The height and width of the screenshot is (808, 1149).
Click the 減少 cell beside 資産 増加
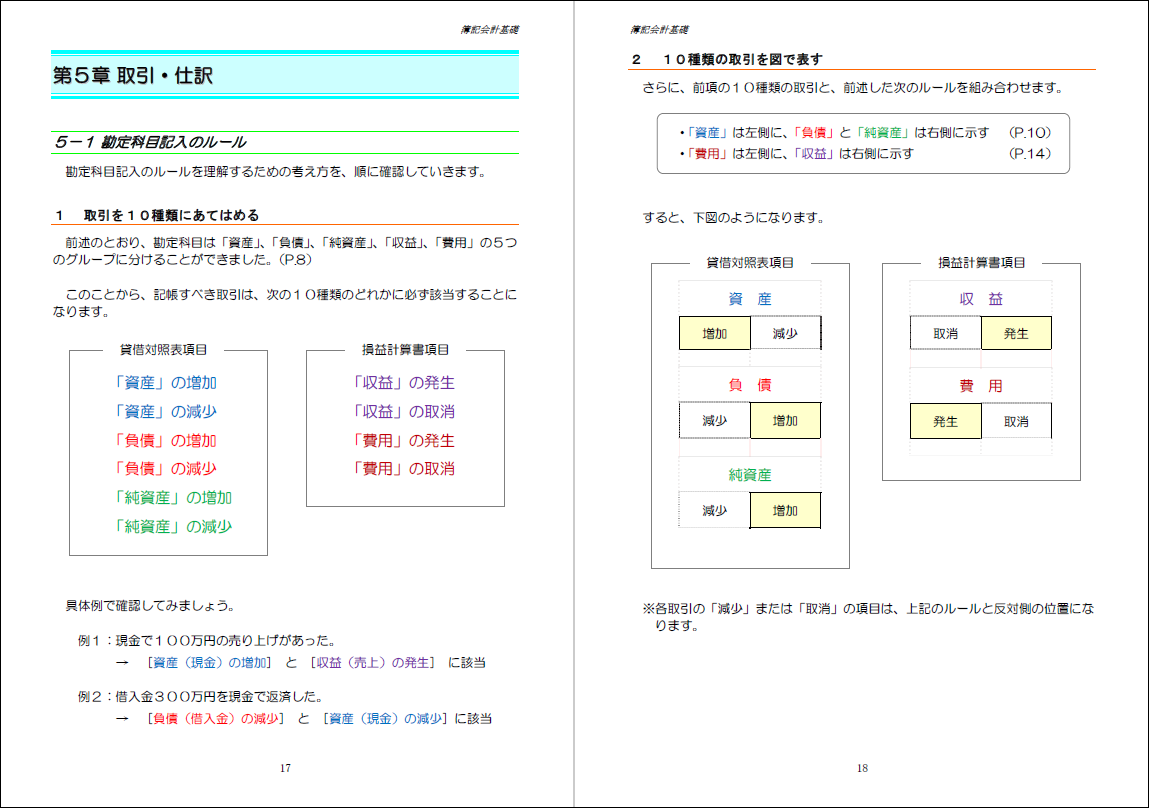tap(785, 332)
